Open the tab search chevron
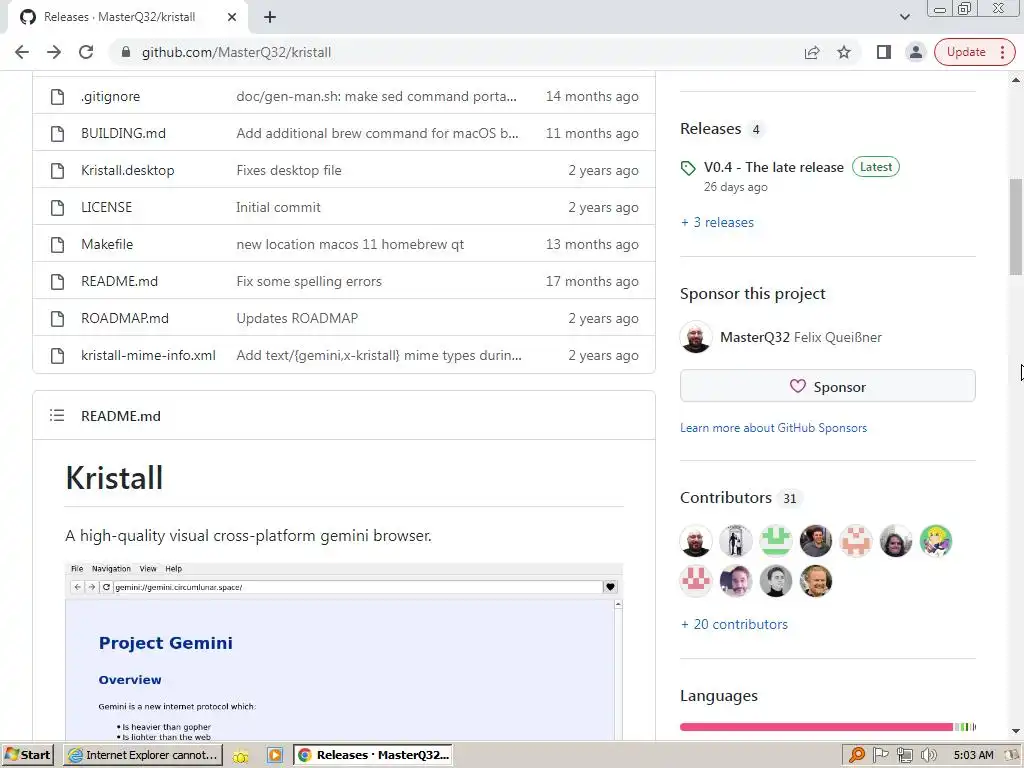This screenshot has height=768, width=1024. 904,17
